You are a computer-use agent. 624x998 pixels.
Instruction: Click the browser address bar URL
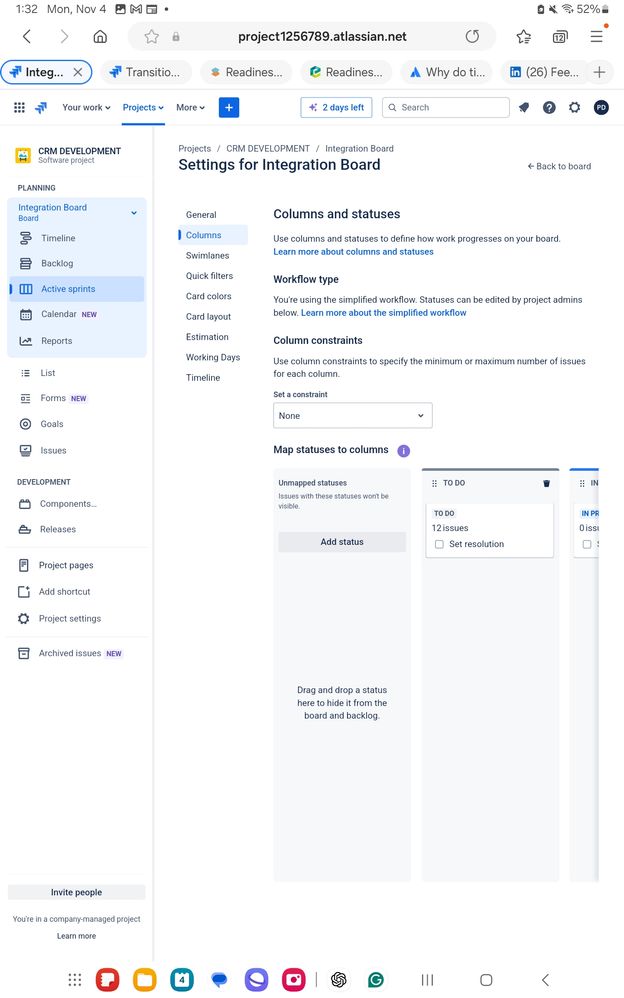pos(322,37)
